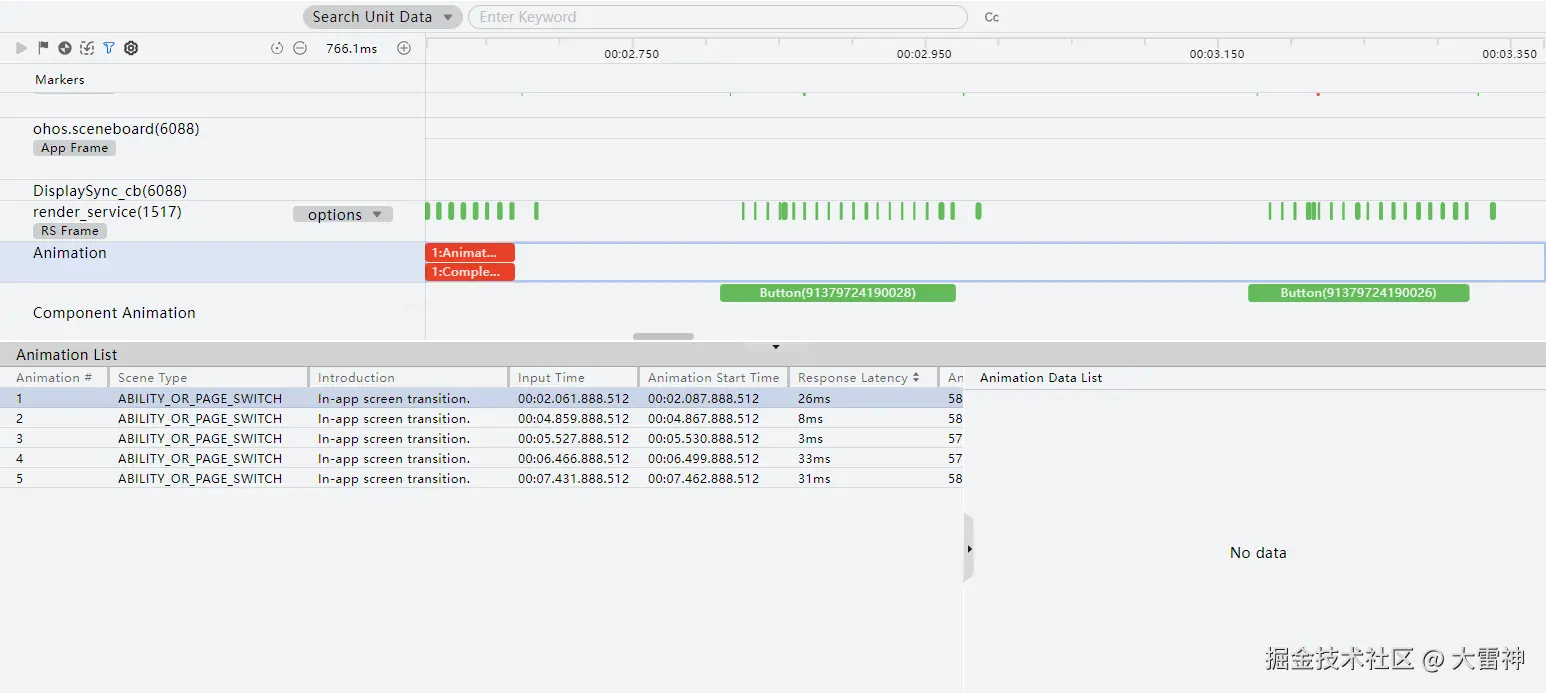Image resolution: width=1546 pixels, height=693 pixels.
Task: Select the row with Animation # 5
Action: point(481,478)
